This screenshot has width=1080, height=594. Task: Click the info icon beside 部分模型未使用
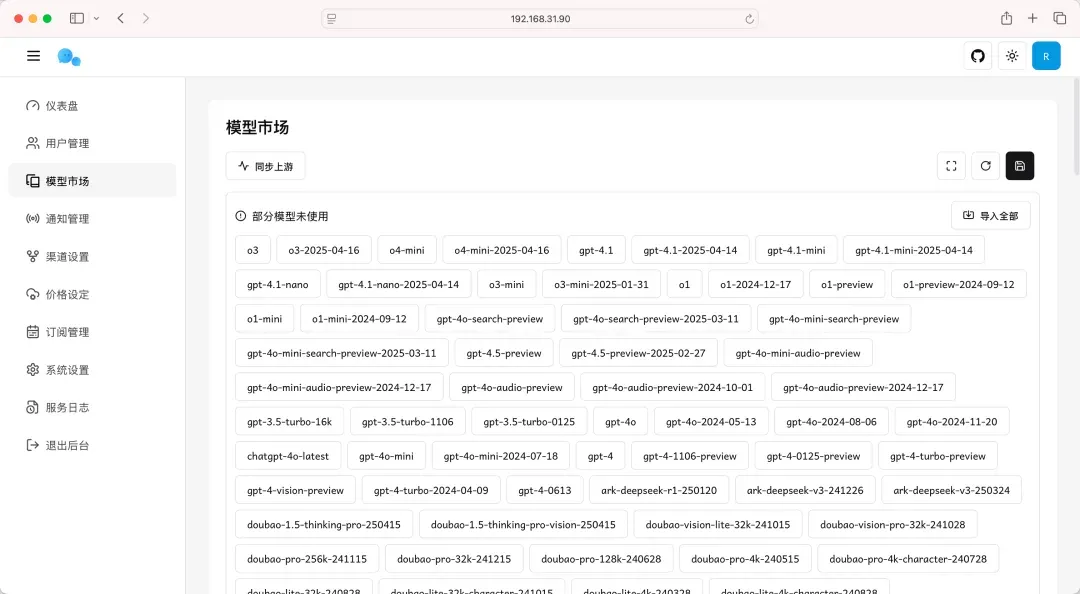[240, 216]
